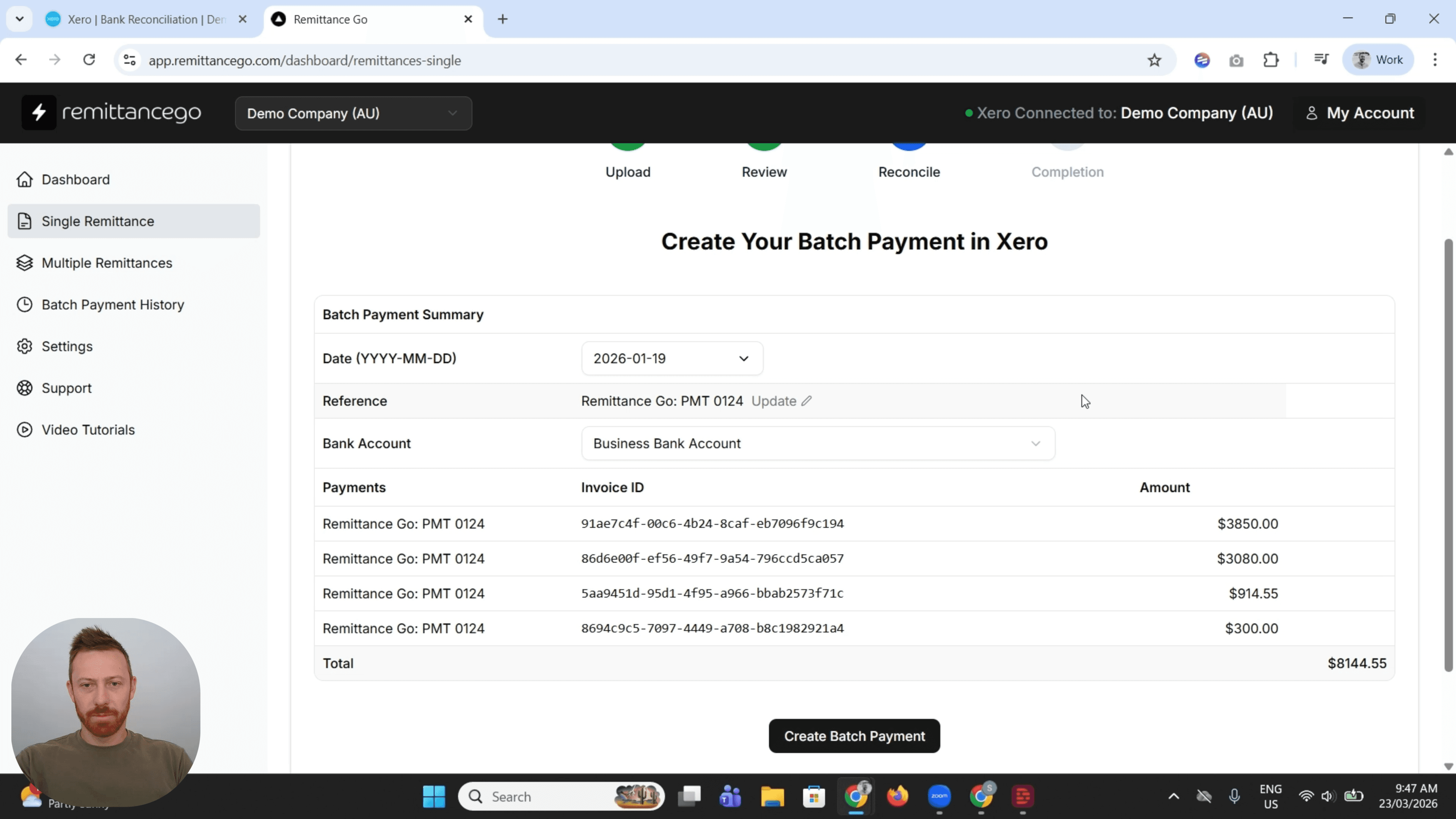Open Microsoft Teams from the taskbar

click(730, 797)
